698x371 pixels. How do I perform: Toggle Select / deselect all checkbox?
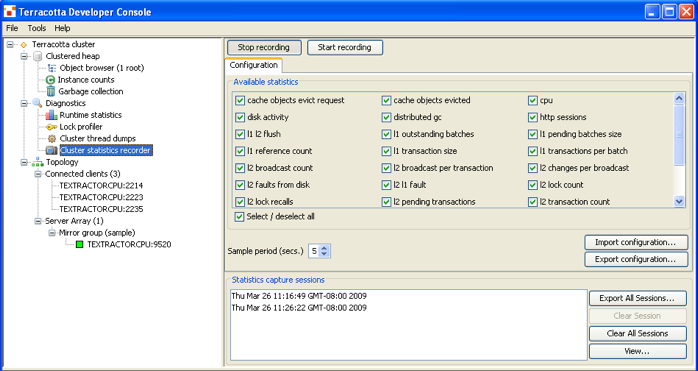click(239, 217)
